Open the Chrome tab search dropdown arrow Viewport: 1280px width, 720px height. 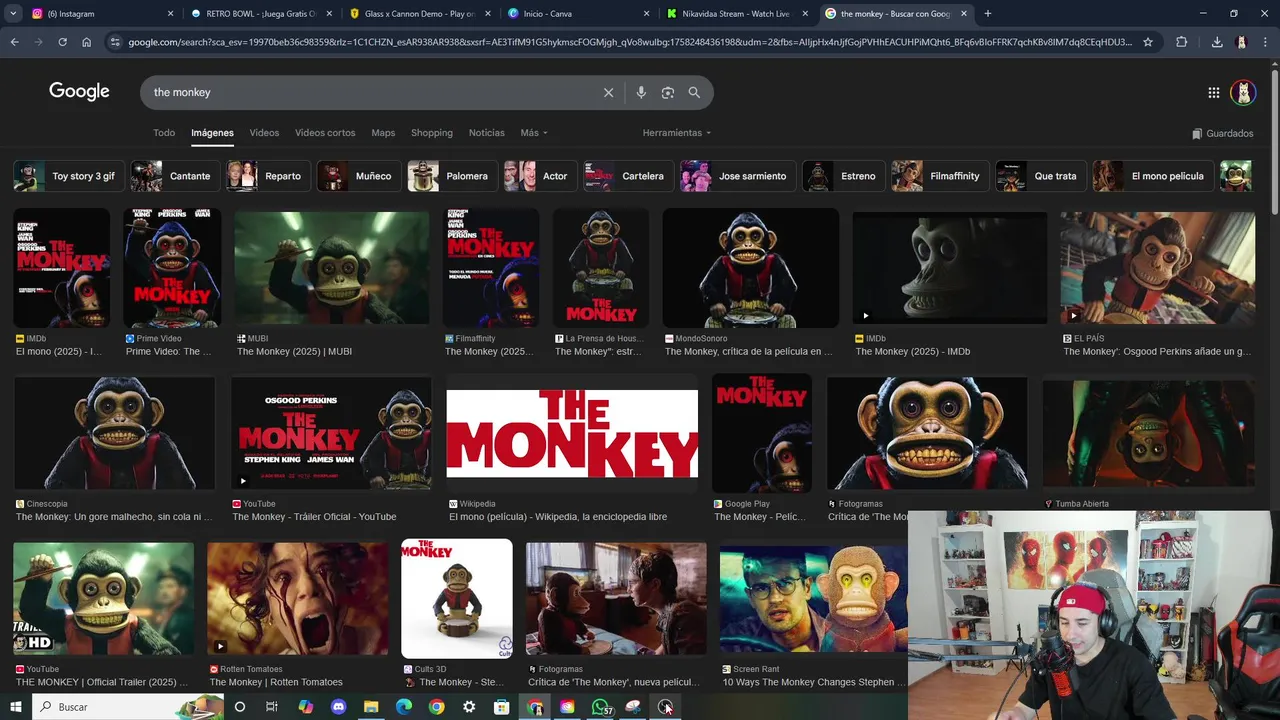[x=13, y=14]
